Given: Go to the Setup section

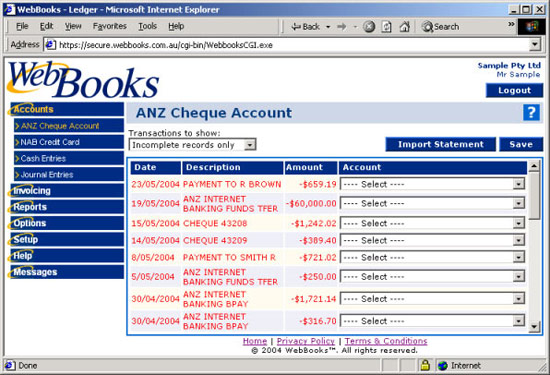Looking at the screenshot, I should tap(67, 240).
